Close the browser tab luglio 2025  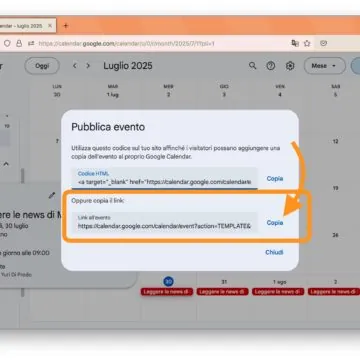click(50, 26)
